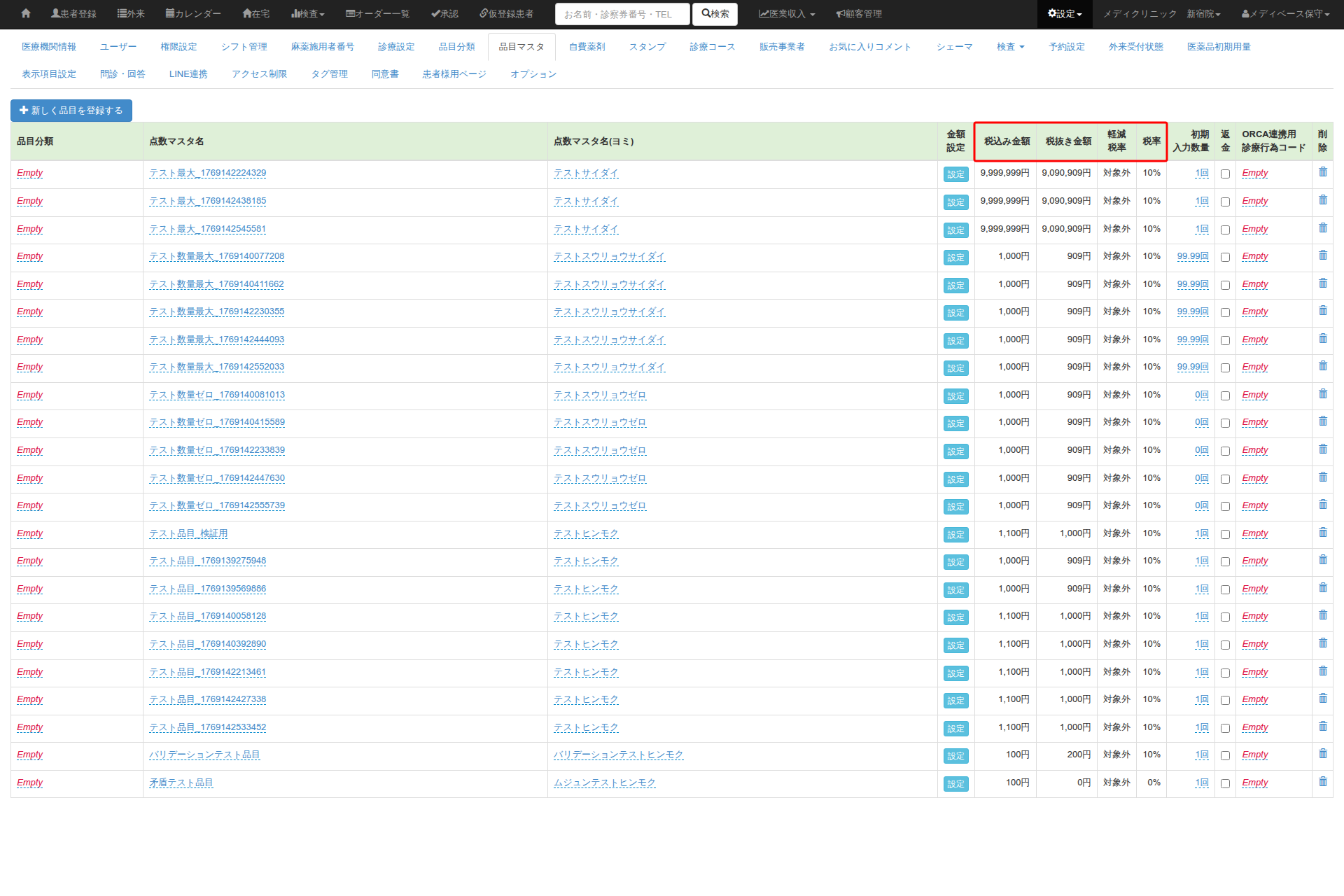1344x896 pixels.
Task: Click trash icon for 矛盾テスト品目 row
Action: [1322, 782]
